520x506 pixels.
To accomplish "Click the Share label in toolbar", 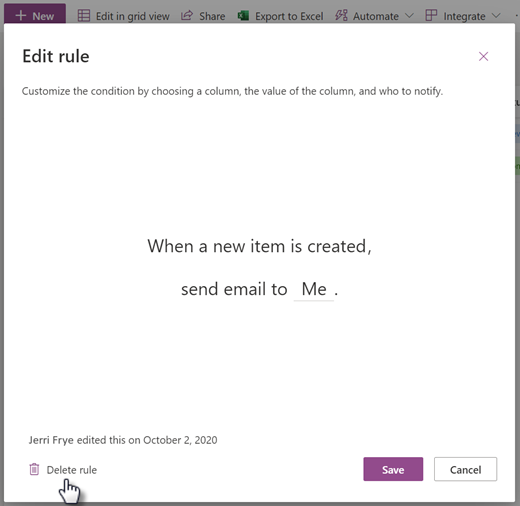I will pos(212,16).
